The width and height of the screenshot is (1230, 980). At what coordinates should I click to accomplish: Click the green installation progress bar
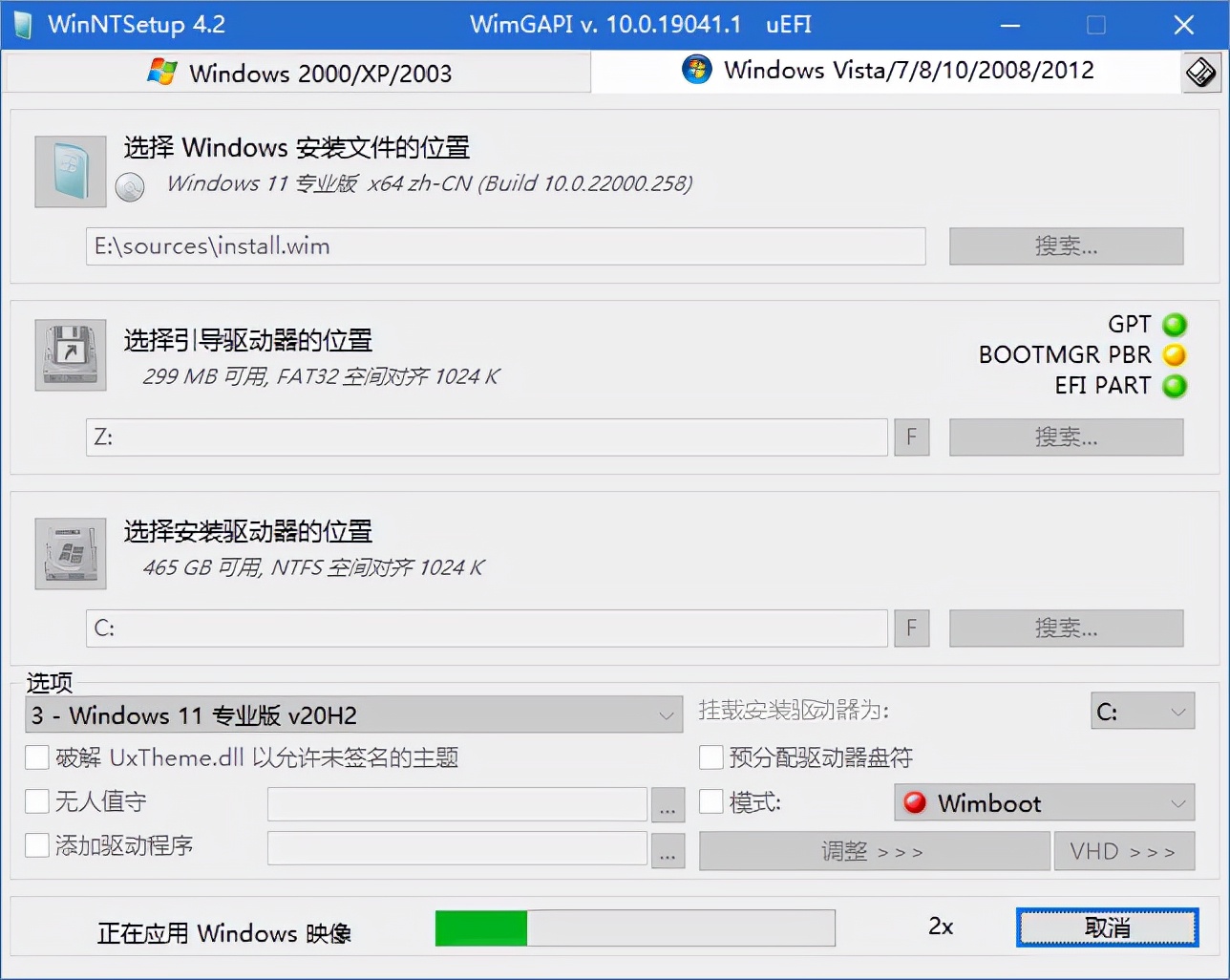pos(480,927)
